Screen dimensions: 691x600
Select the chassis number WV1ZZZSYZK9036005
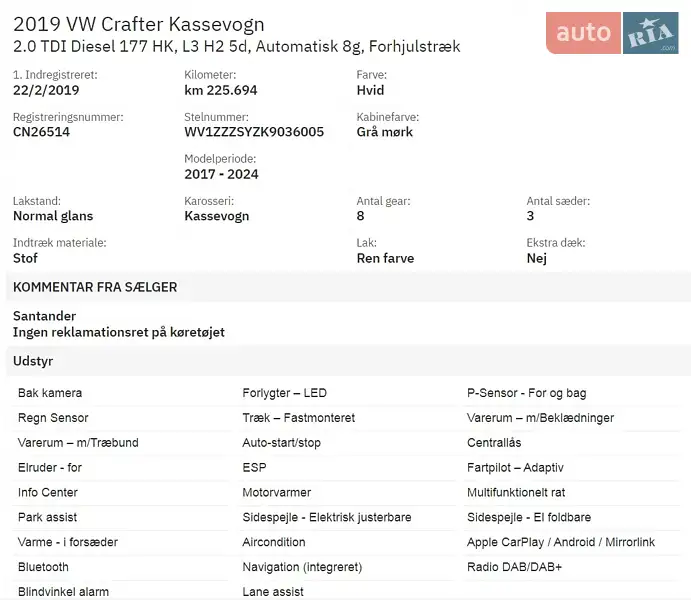tap(254, 132)
